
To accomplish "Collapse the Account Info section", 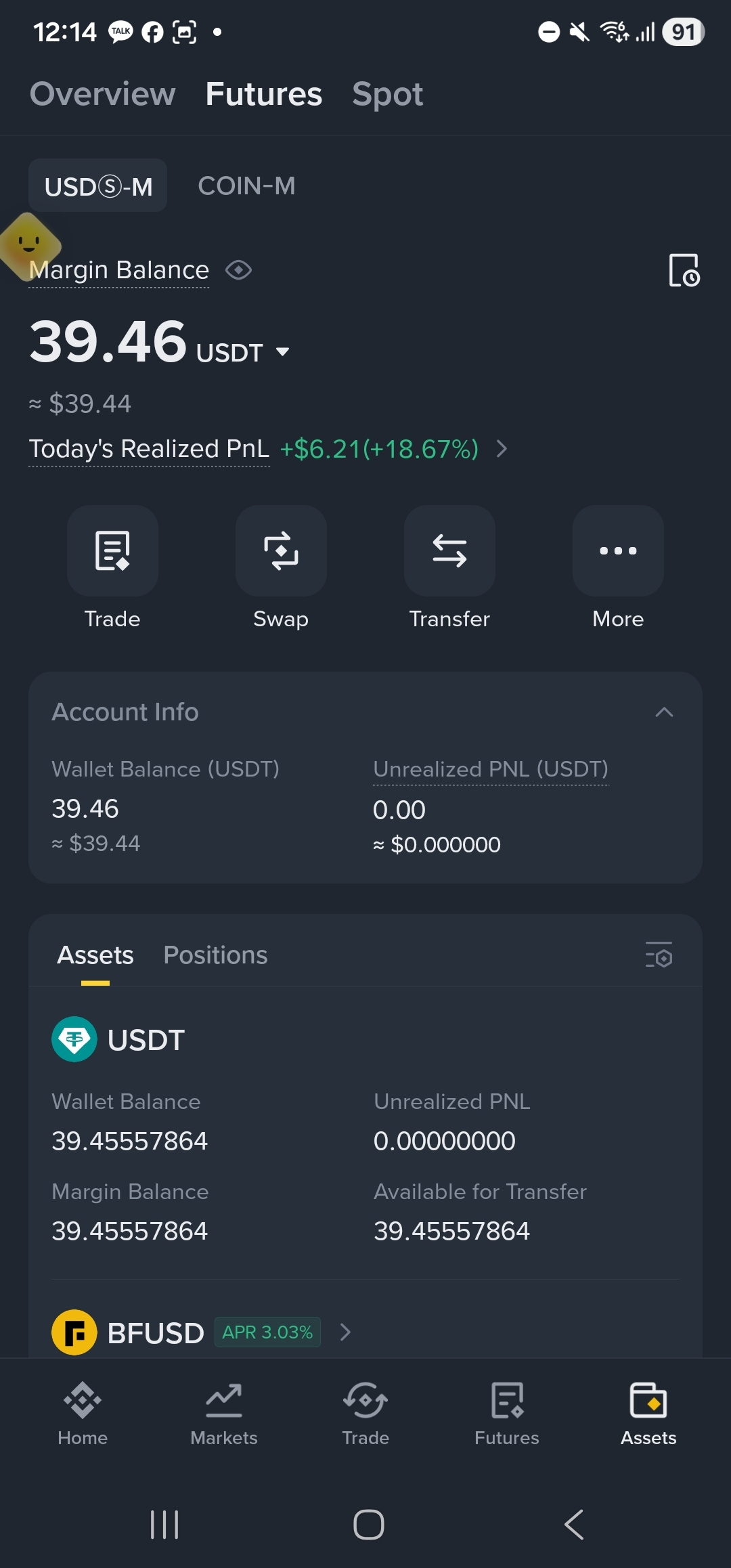I will (665, 712).
